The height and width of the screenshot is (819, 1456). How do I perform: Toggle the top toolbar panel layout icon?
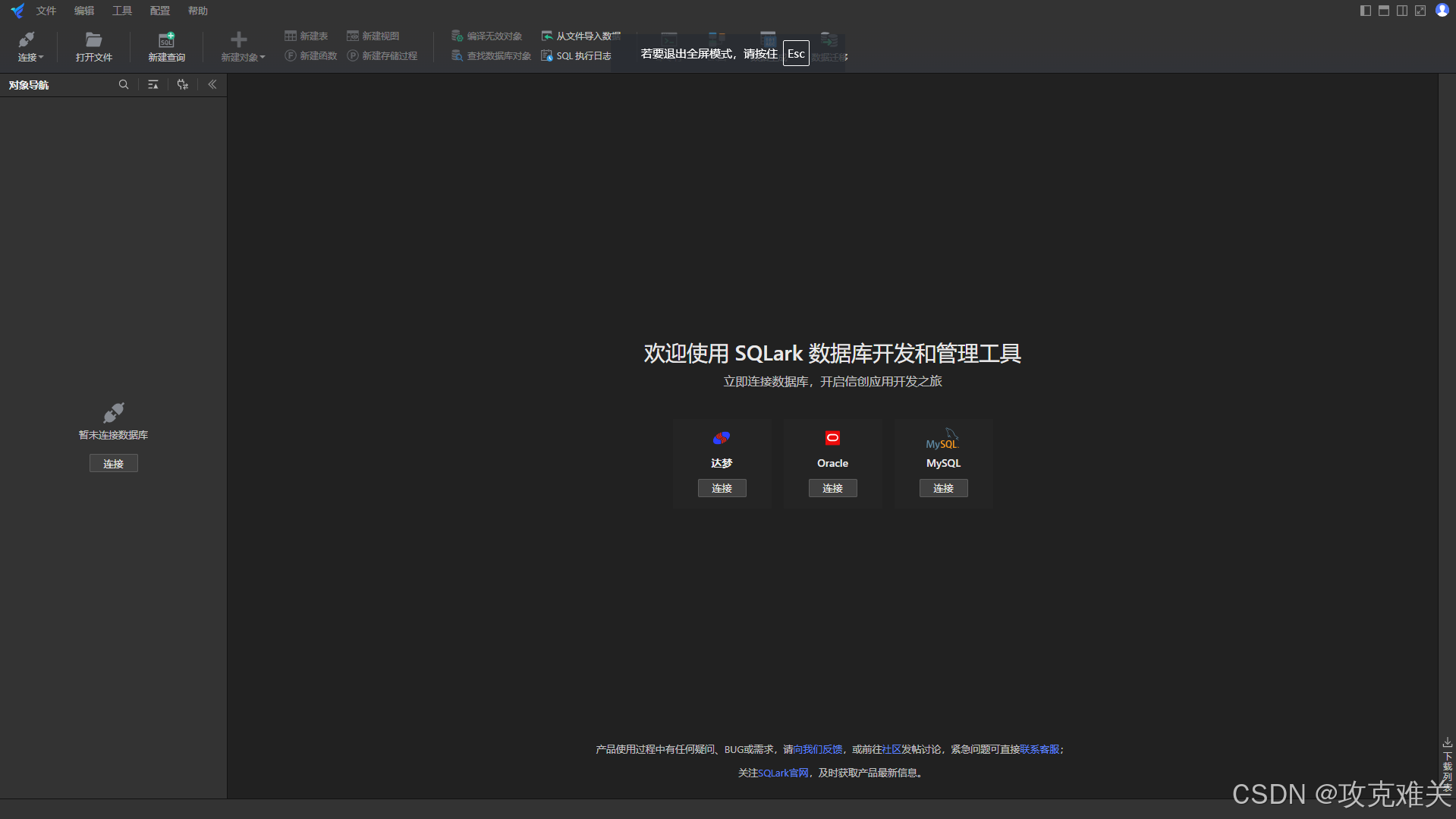1384,11
